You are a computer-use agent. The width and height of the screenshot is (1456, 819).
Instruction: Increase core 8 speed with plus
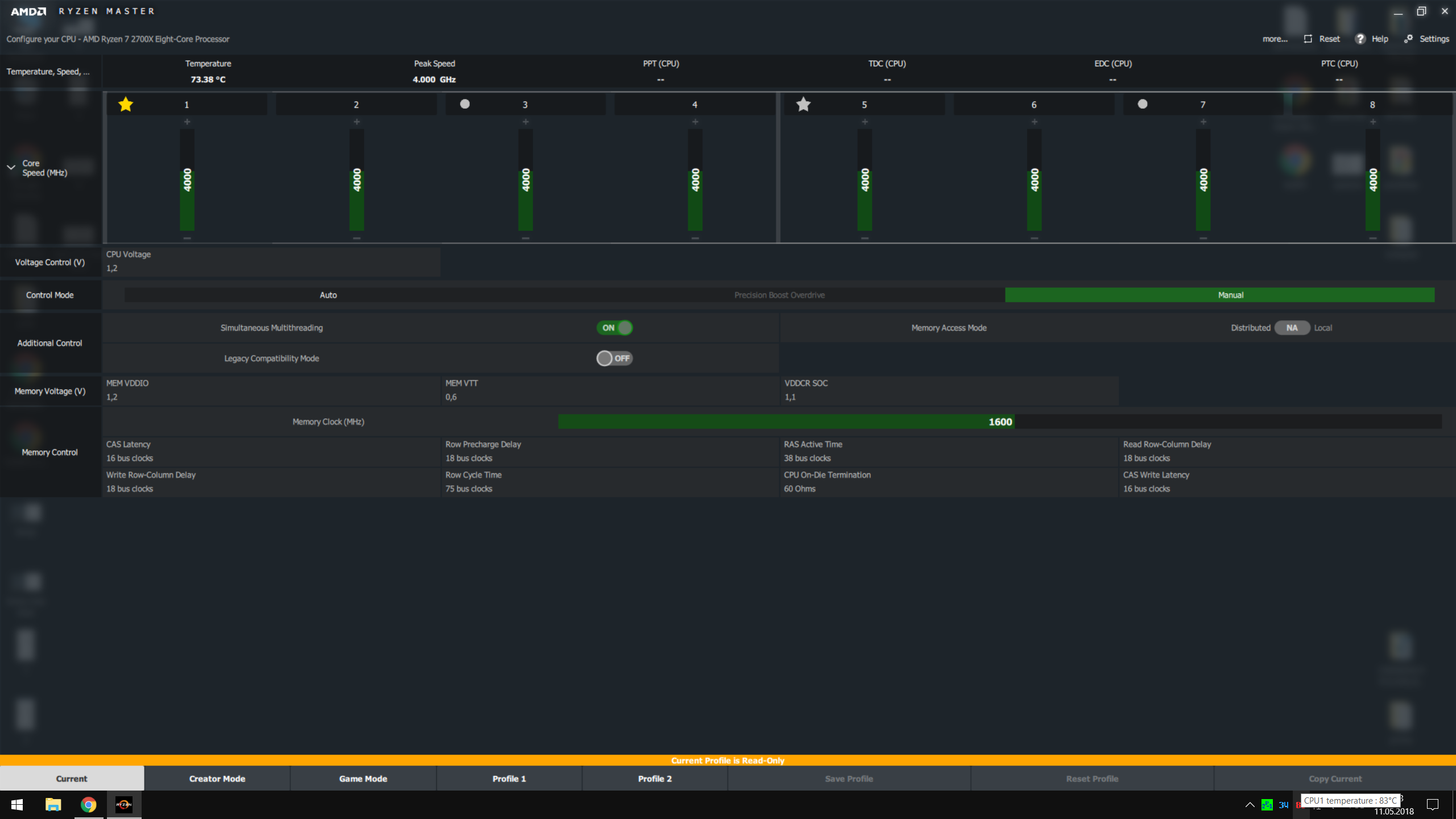point(1373,122)
